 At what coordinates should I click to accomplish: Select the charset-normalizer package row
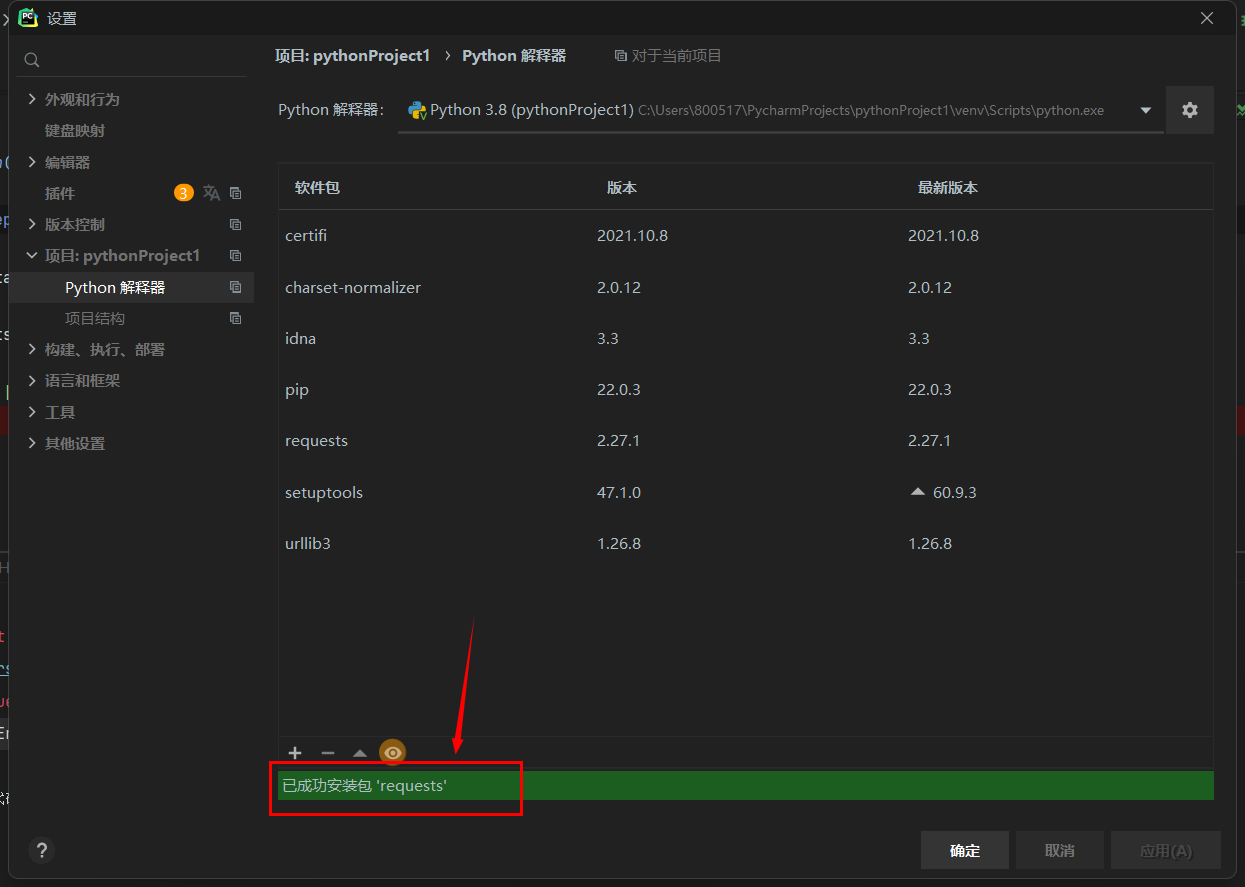pos(745,287)
